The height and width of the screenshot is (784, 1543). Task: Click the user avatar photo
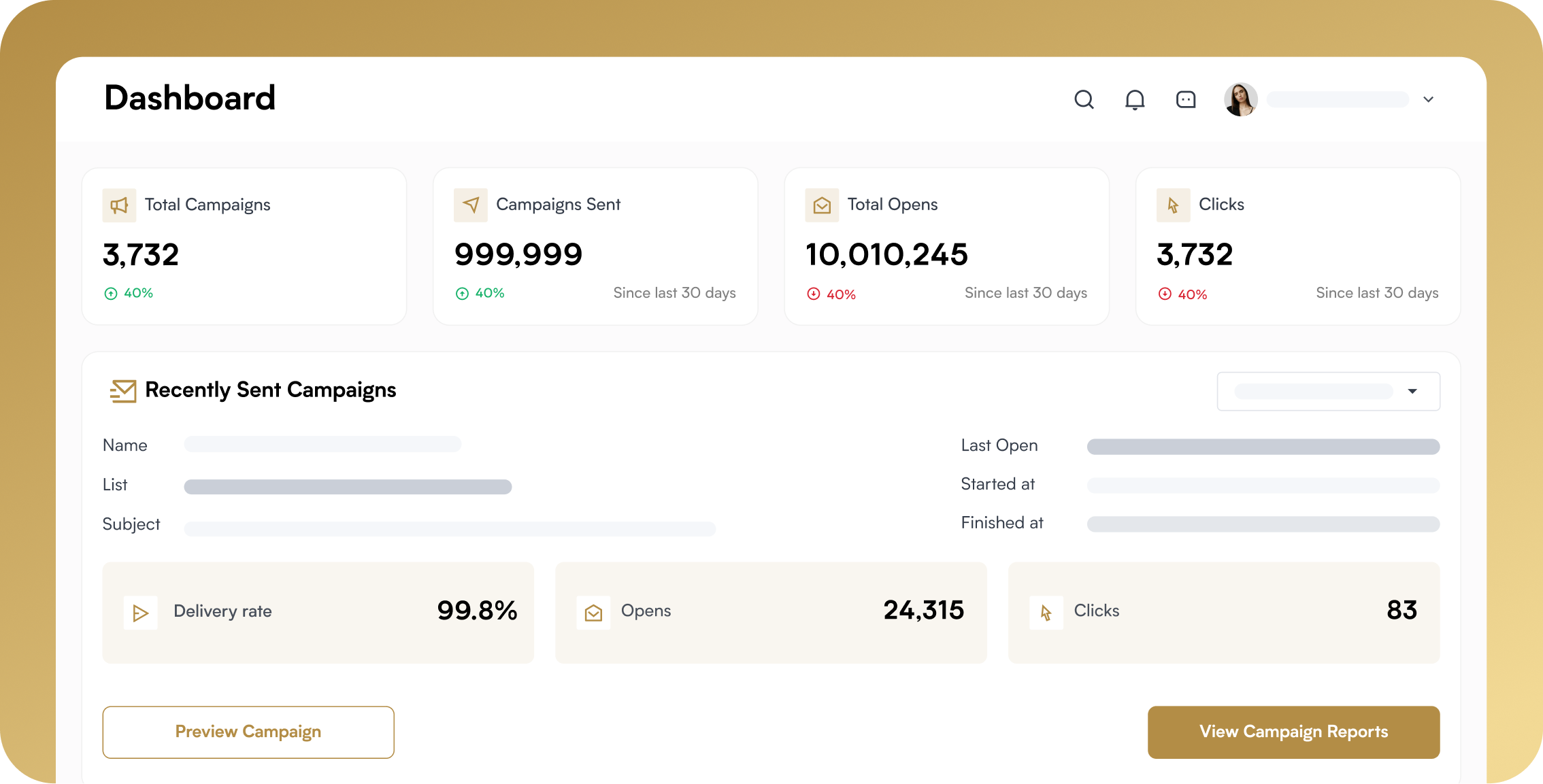click(x=1240, y=100)
